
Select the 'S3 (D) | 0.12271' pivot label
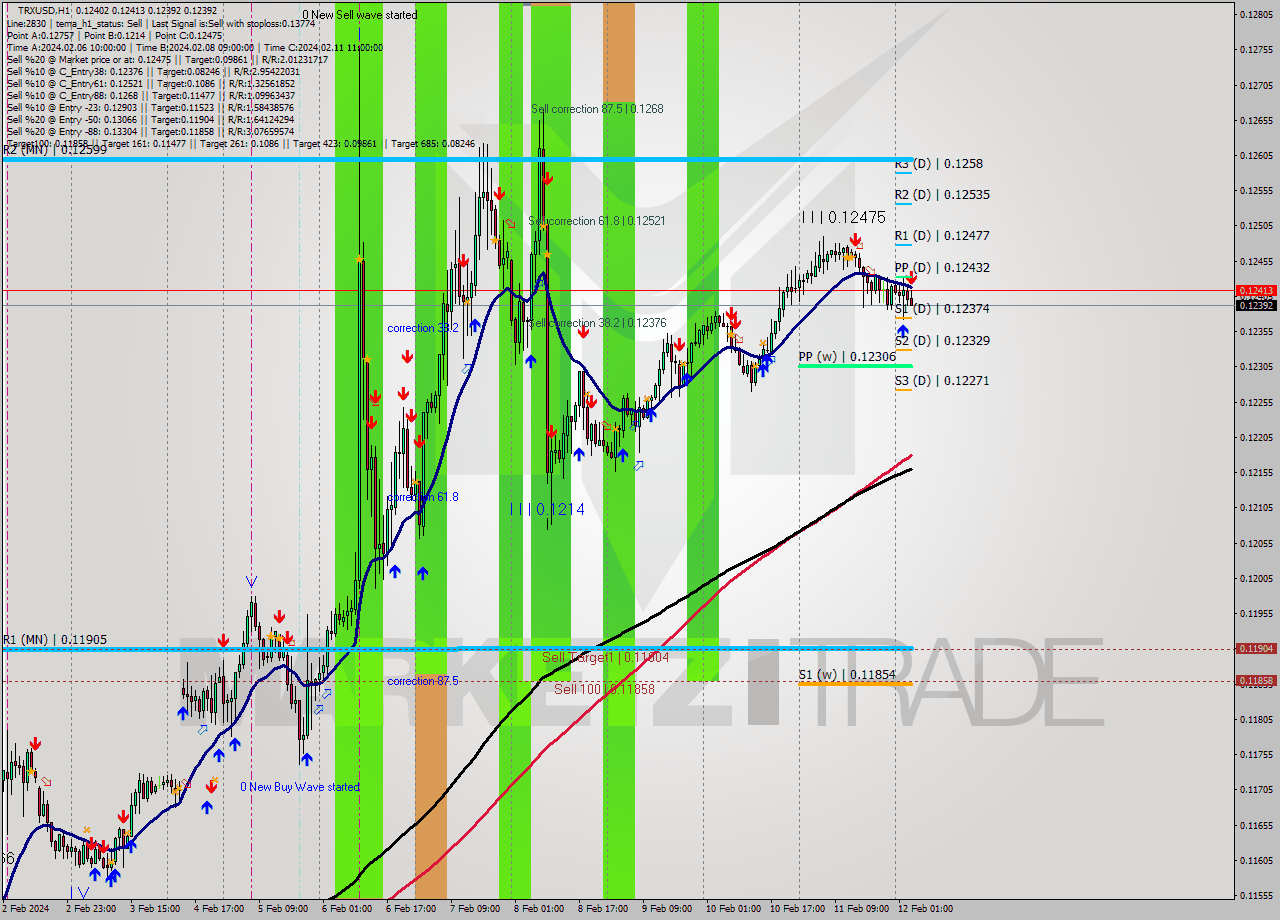tap(942, 381)
